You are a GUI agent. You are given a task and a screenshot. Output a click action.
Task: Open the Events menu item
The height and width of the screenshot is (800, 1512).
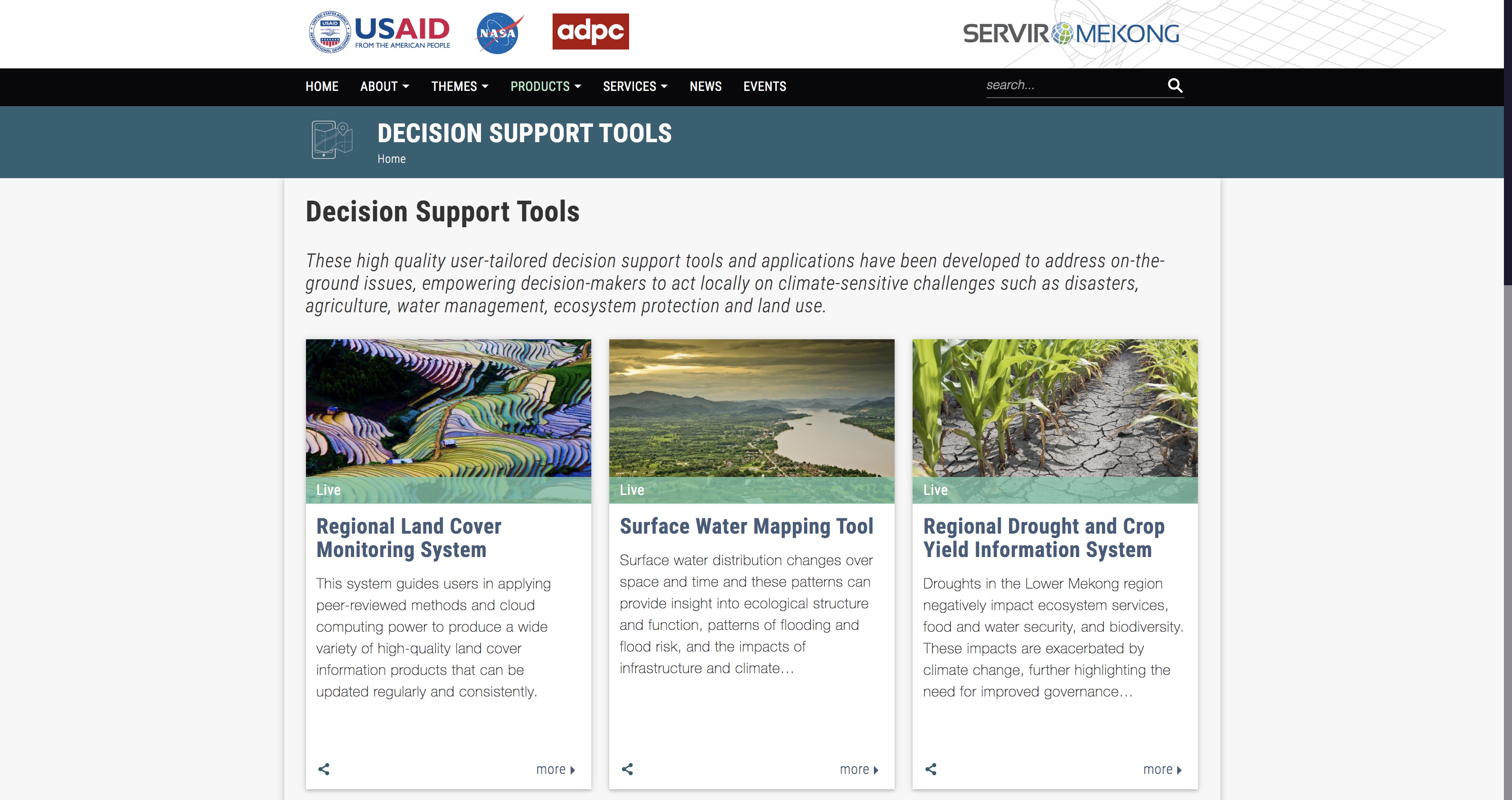pos(764,87)
